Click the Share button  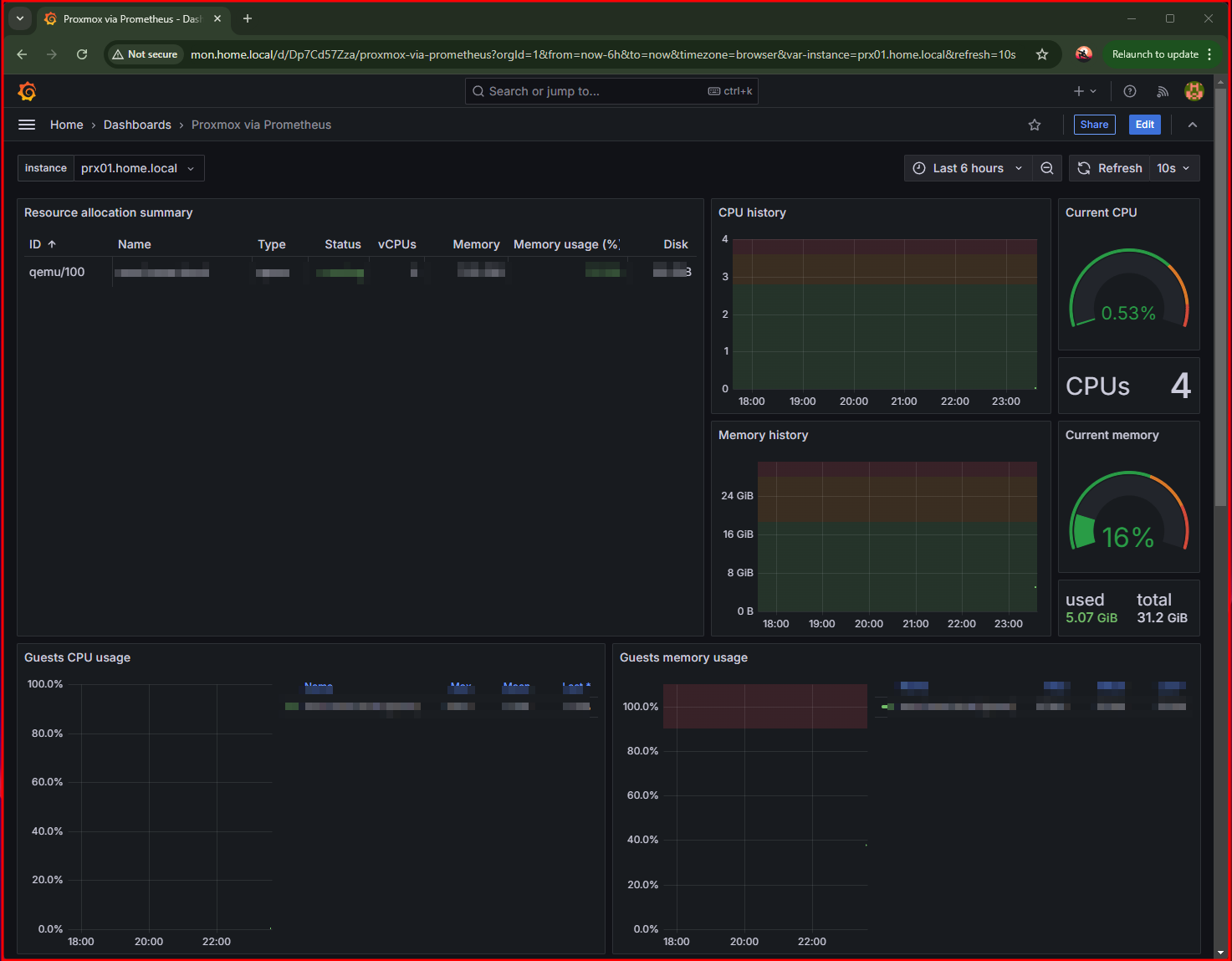pyautogui.click(x=1094, y=125)
